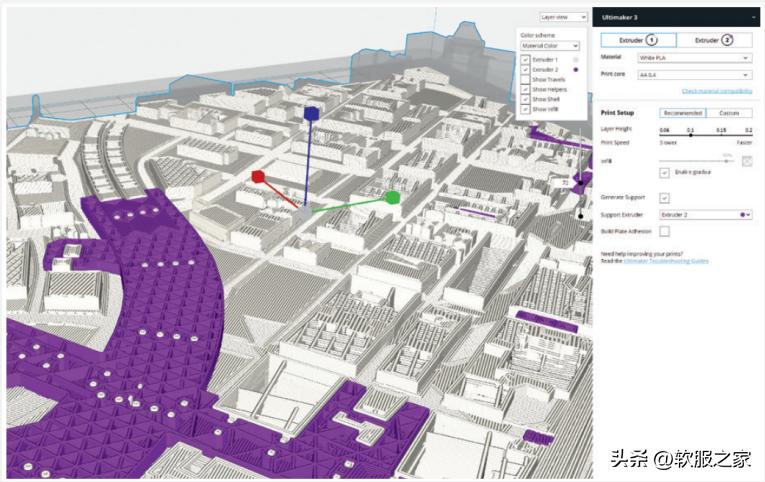Viewport: 765px width, 482px height.
Task: Open the Support Extruder dropdown
Action: pyautogui.click(x=705, y=215)
